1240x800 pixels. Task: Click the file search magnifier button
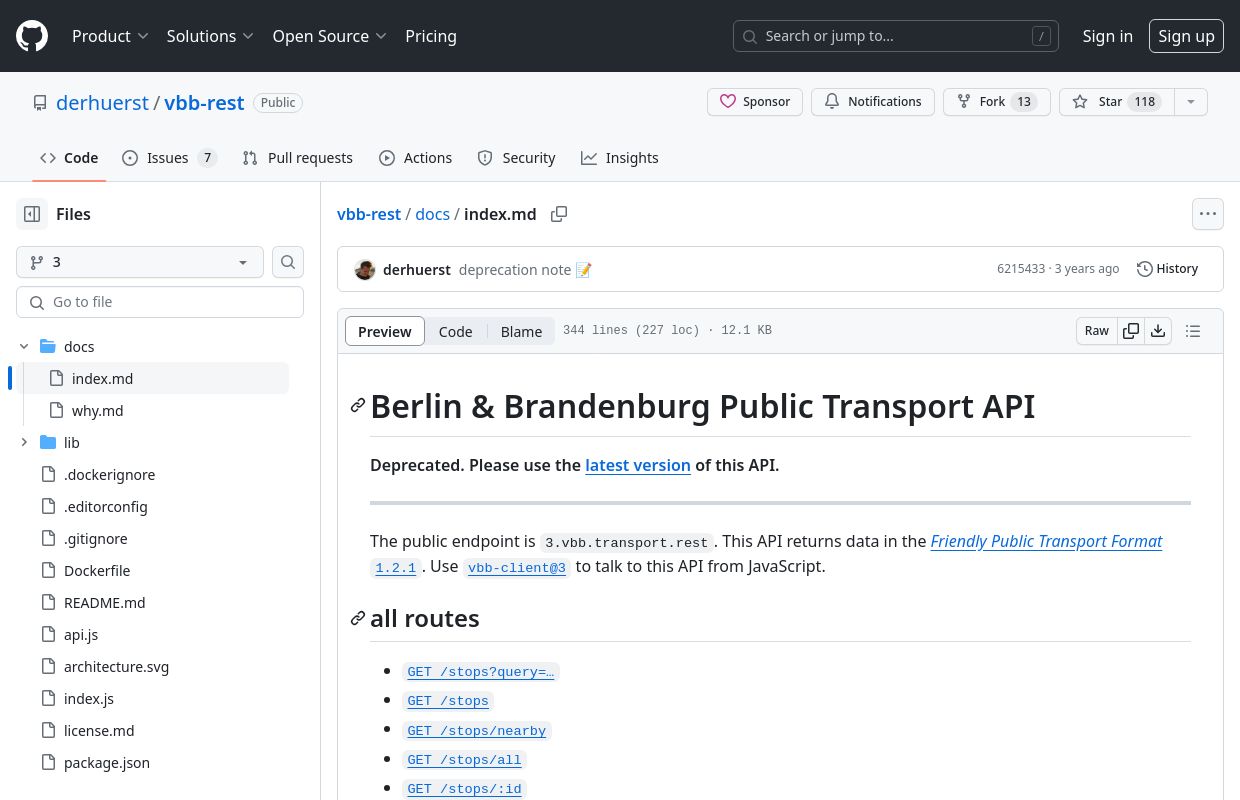288,262
